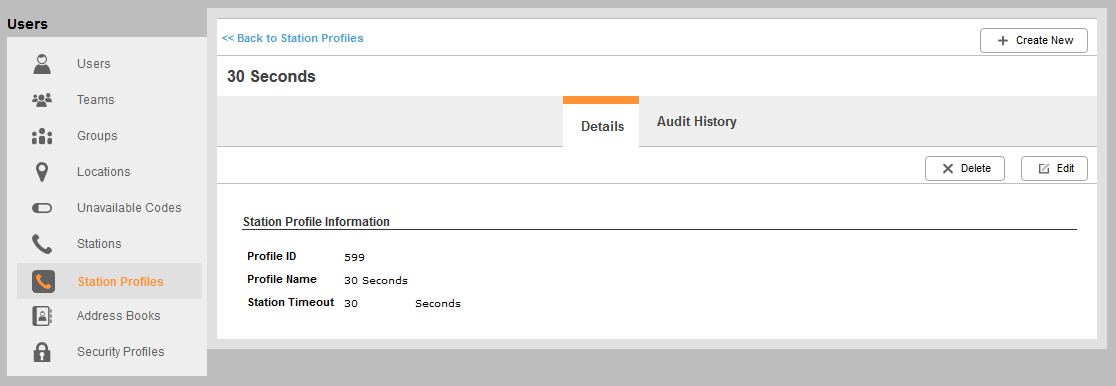
Task: Open the Address Books contact icon
Action: [x=43, y=316]
